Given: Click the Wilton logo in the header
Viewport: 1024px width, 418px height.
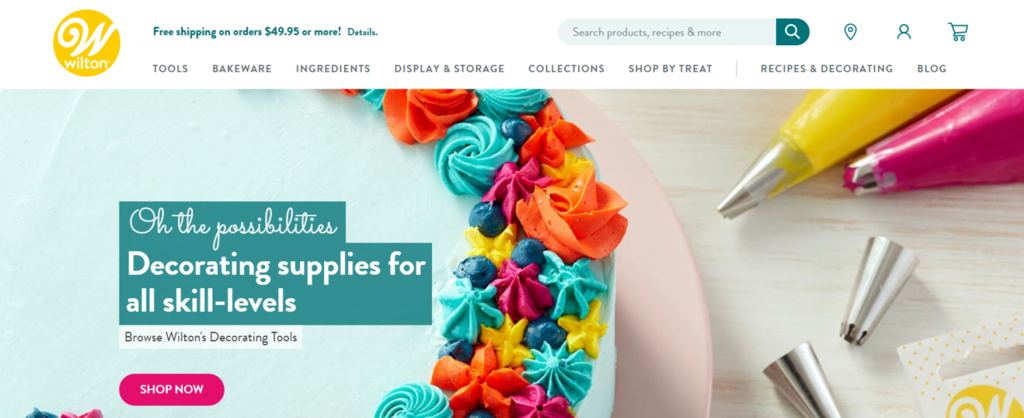Looking at the screenshot, I should tap(87, 43).
